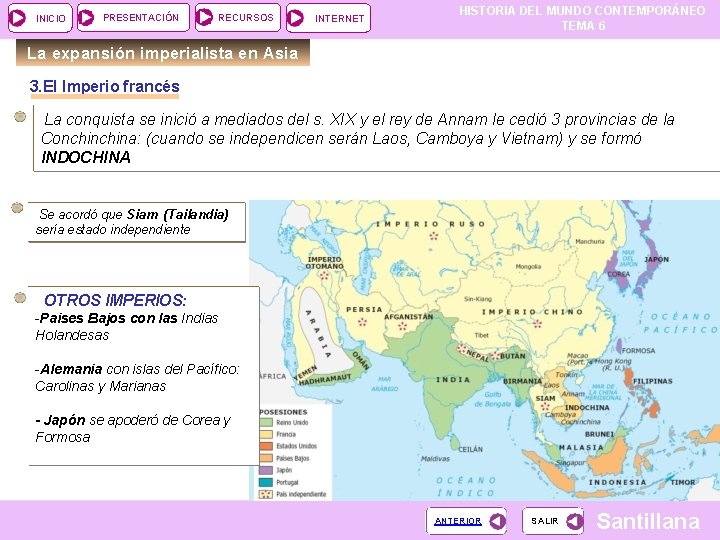
Task: Click the 'BIRMANIA' label on the map
Action: coord(523,381)
